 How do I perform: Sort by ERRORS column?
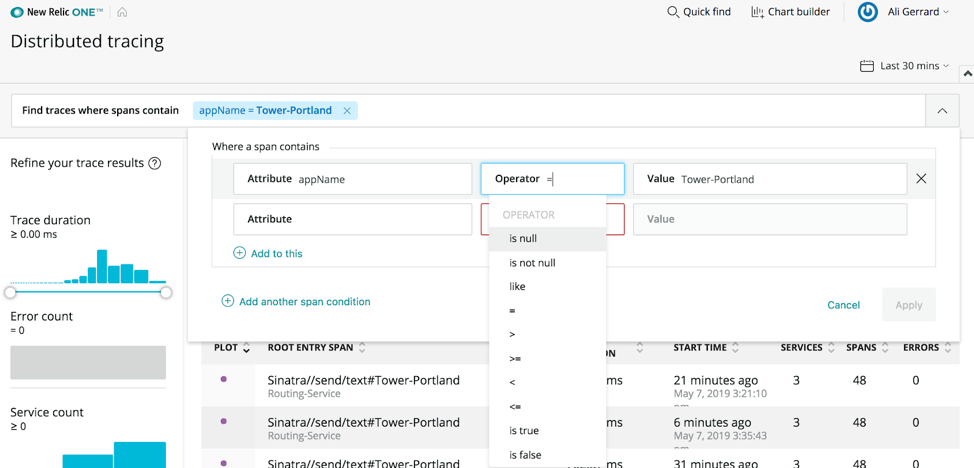(927, 347)
